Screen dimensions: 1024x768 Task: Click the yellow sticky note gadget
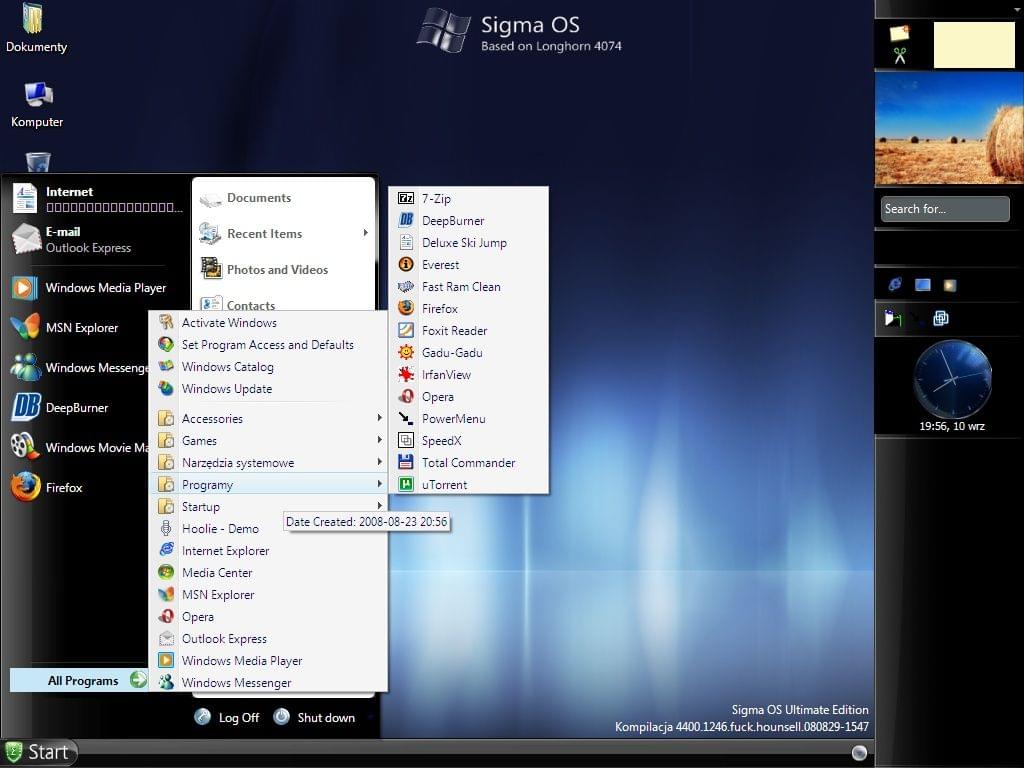(x=974, y=44)
